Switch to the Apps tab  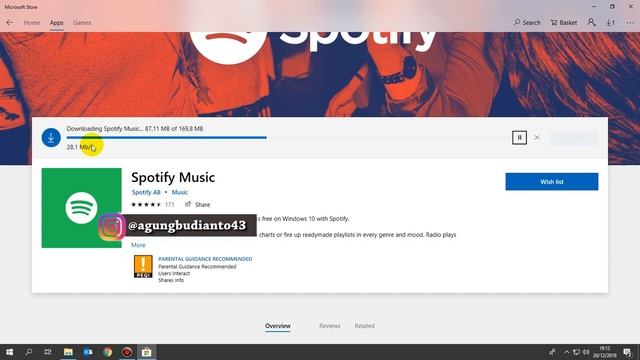(x=56, y=22)
